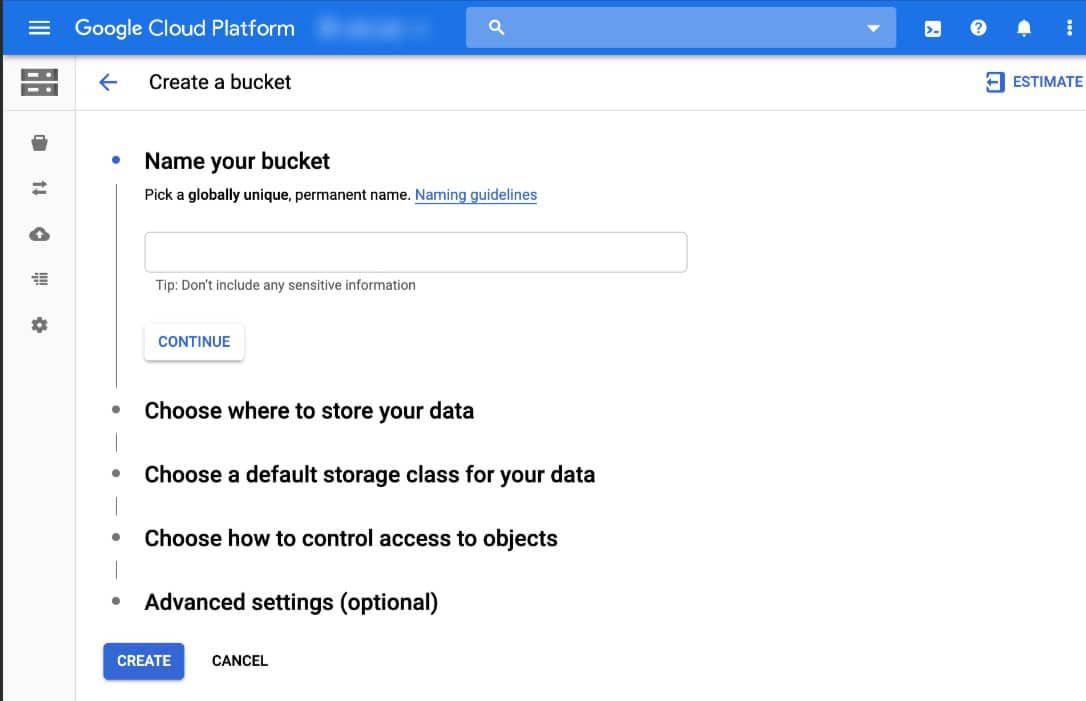Open Storage Settings via the gear icon
1086x701 pixels.
click(x=39, y=324)
